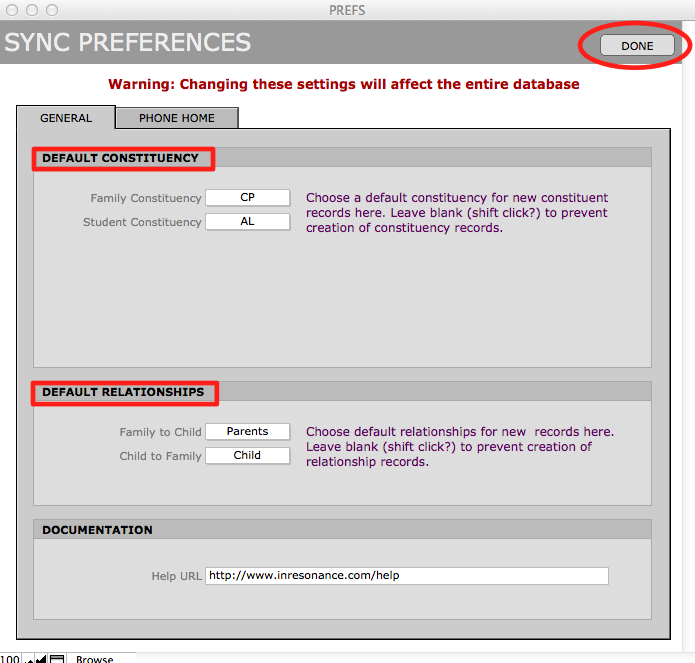Click the DEFAULT RELATIONSHIPS section header
Image resolution: width=695 pixels, height=663 pixels.
pyautogui.click(x=123, y=392)
